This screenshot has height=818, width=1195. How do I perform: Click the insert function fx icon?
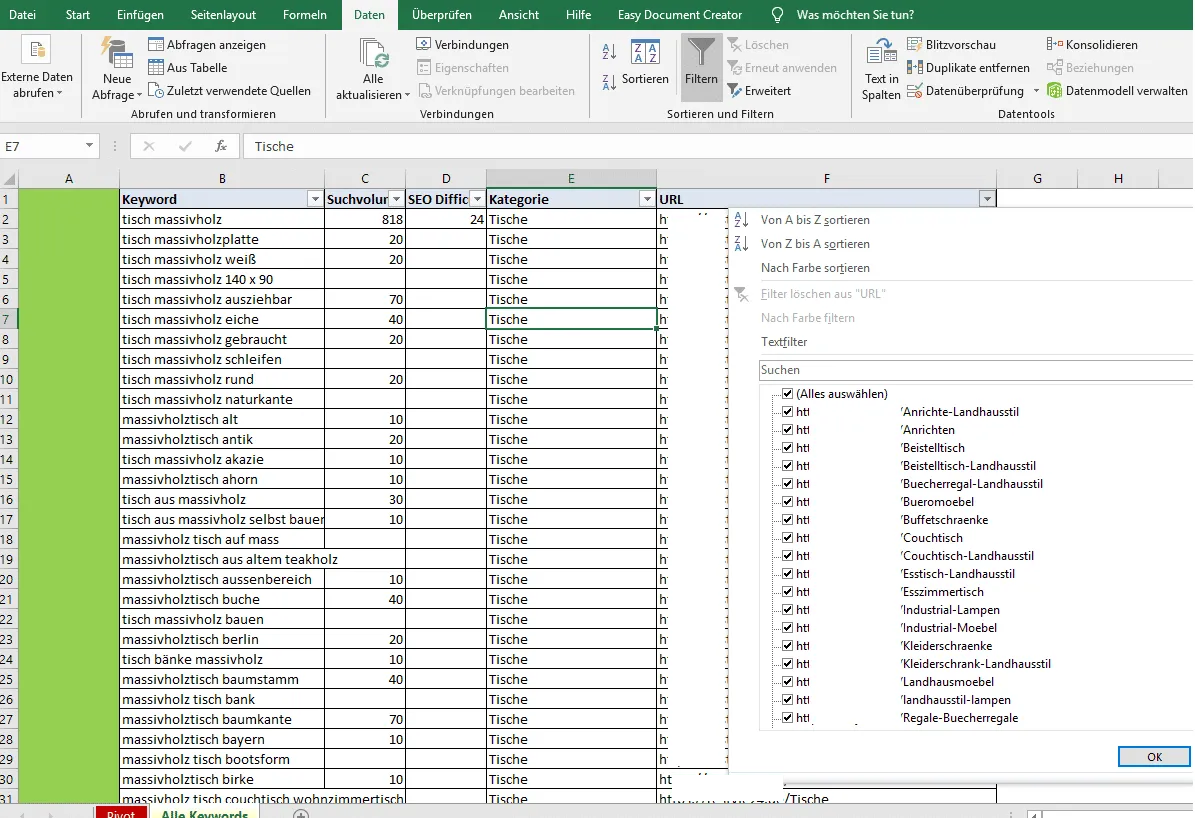click(x=220, y=146)
